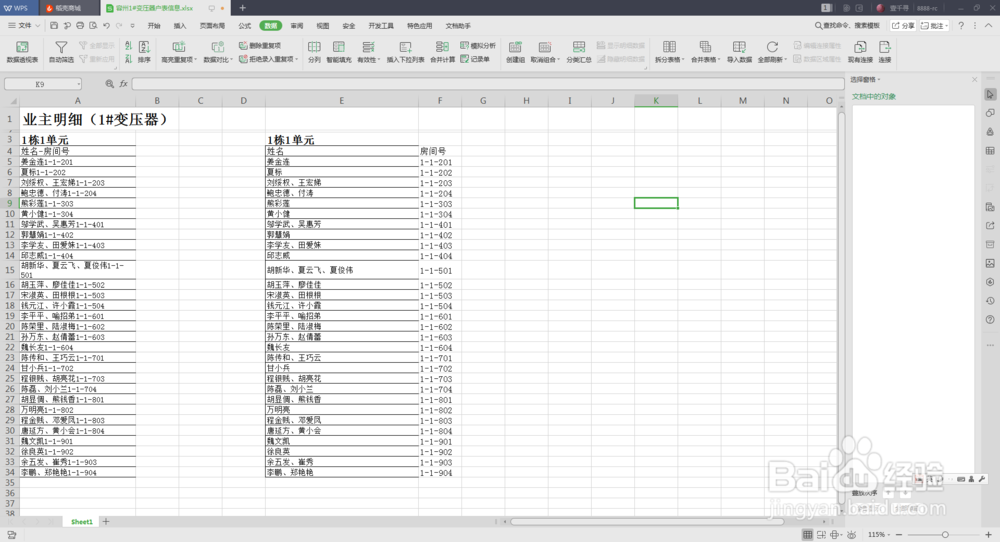Screen dimensions: 1000x542
Task: Click the undo arrow icon
Action: (107, 26)
